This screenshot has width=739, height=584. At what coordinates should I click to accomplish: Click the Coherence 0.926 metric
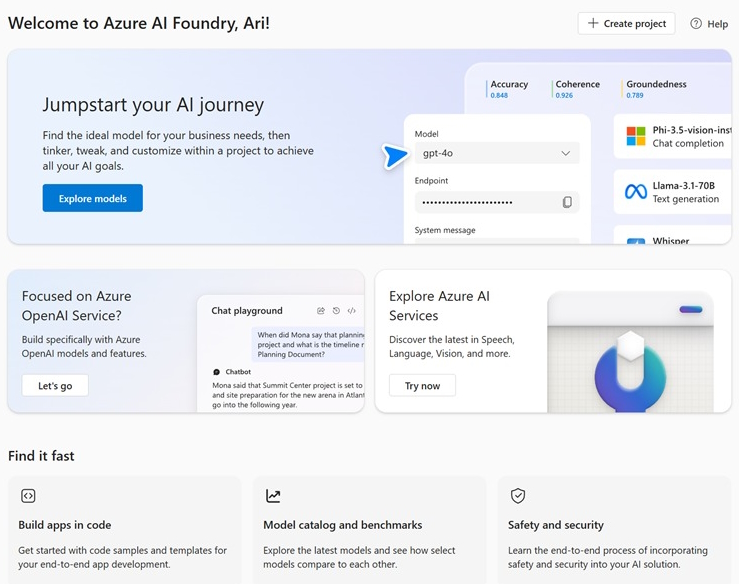tap(576, 89)
